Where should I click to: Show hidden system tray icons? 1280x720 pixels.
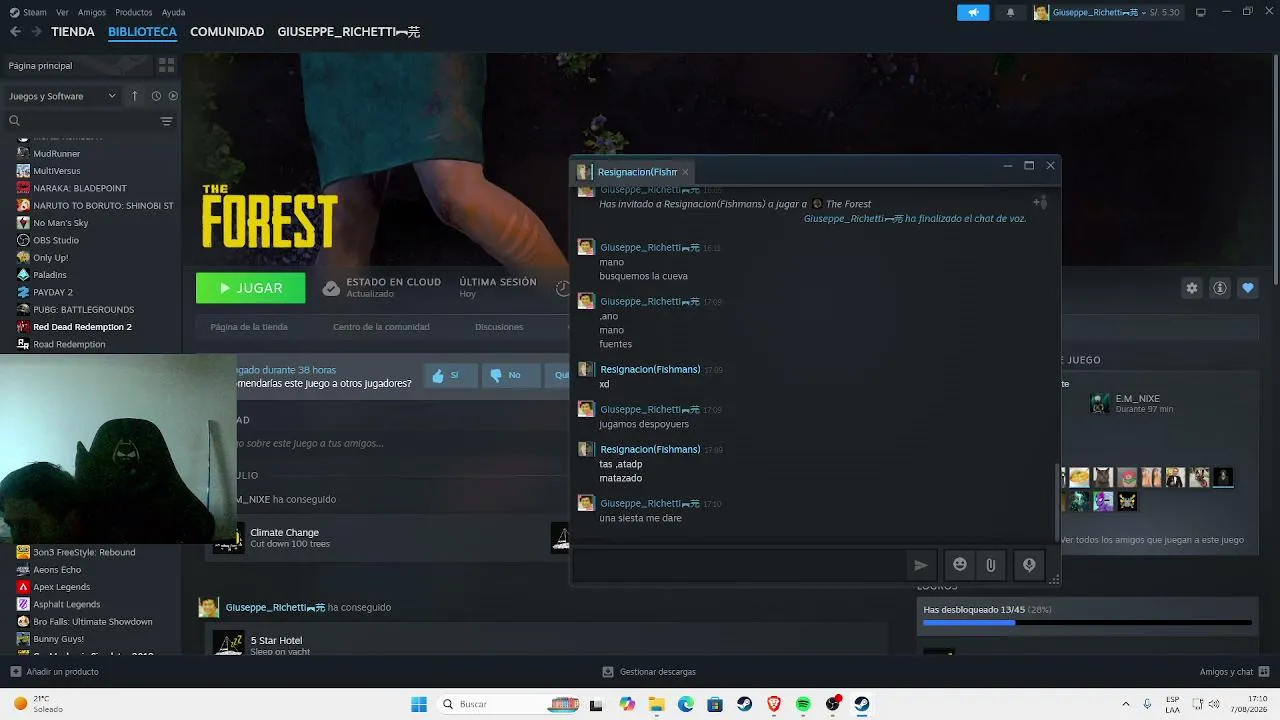click(x=1126, y=704)
